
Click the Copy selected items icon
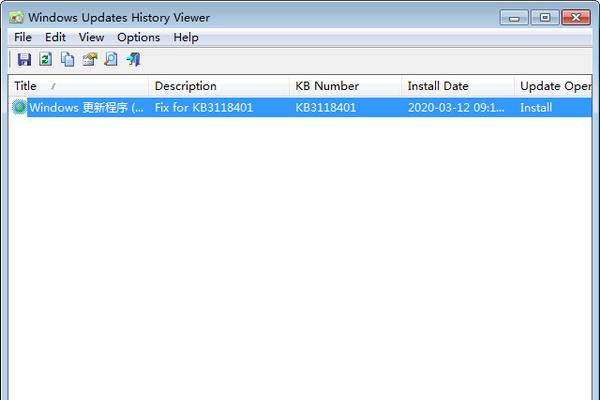[x=68, y=59]
